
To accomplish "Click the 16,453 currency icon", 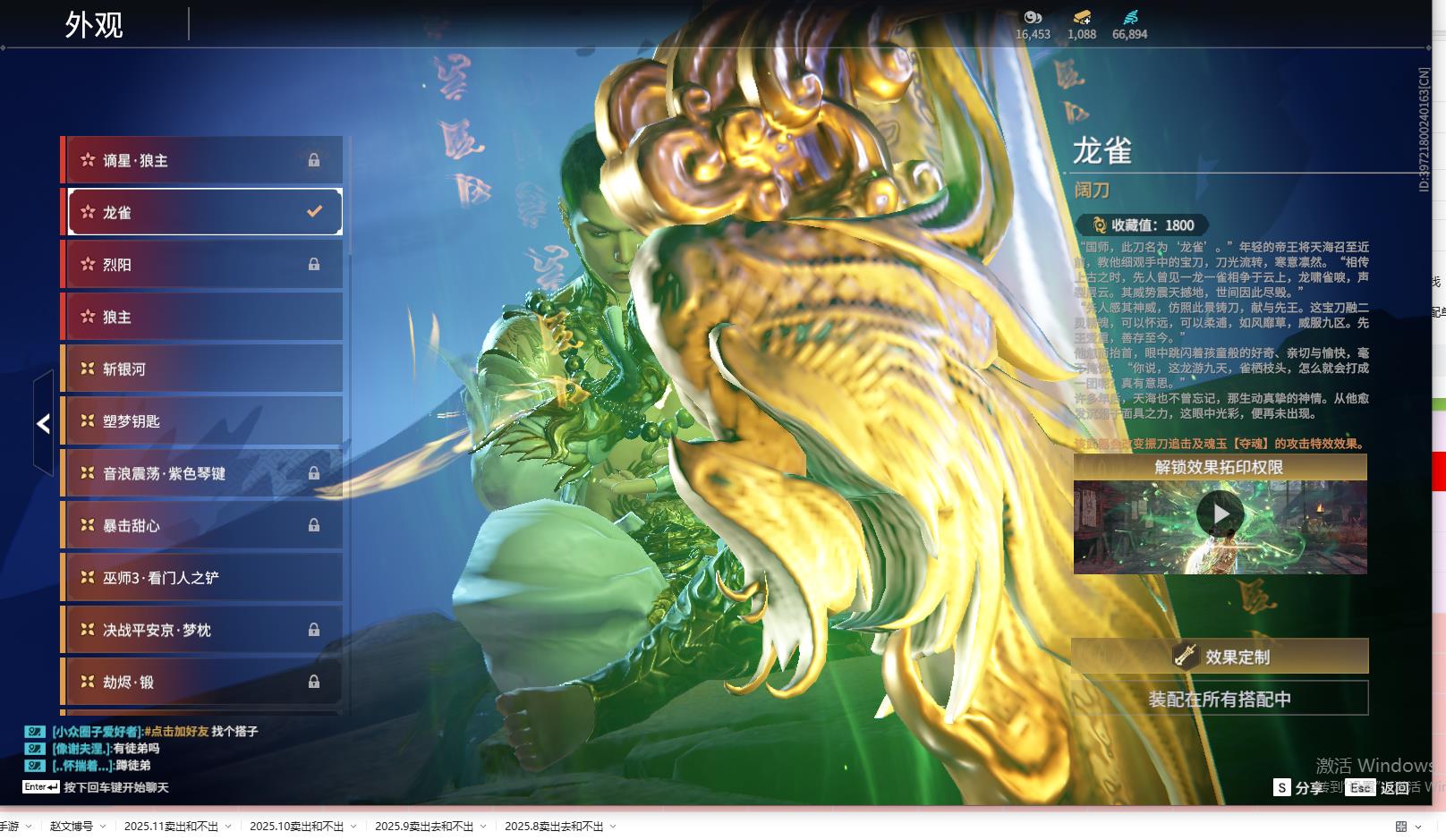I will click(1033, 17).
